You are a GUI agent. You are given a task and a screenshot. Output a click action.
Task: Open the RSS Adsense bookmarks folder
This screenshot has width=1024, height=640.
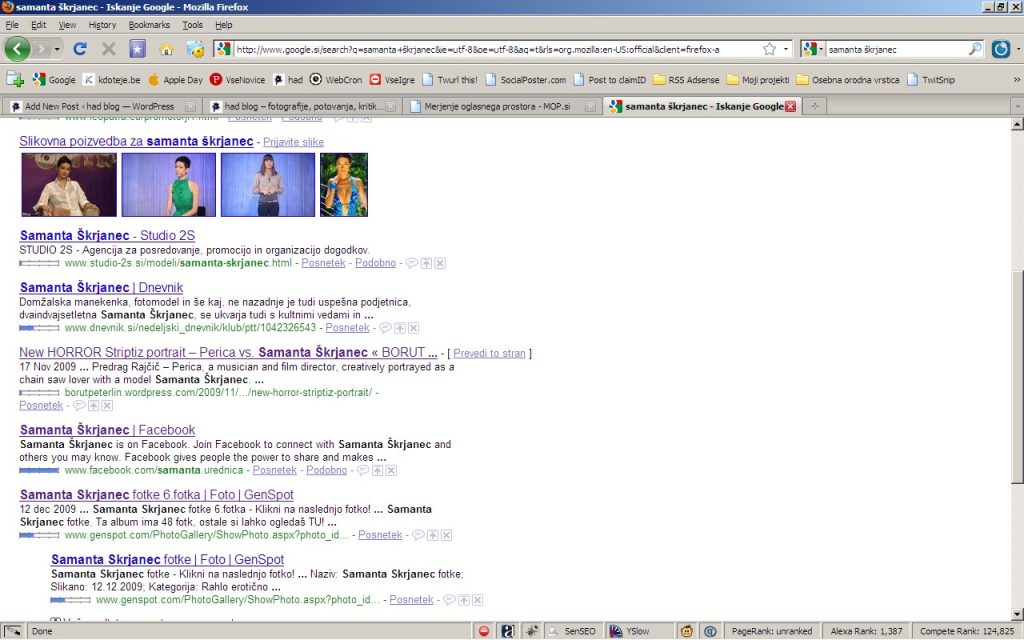(x=686, y=80)
